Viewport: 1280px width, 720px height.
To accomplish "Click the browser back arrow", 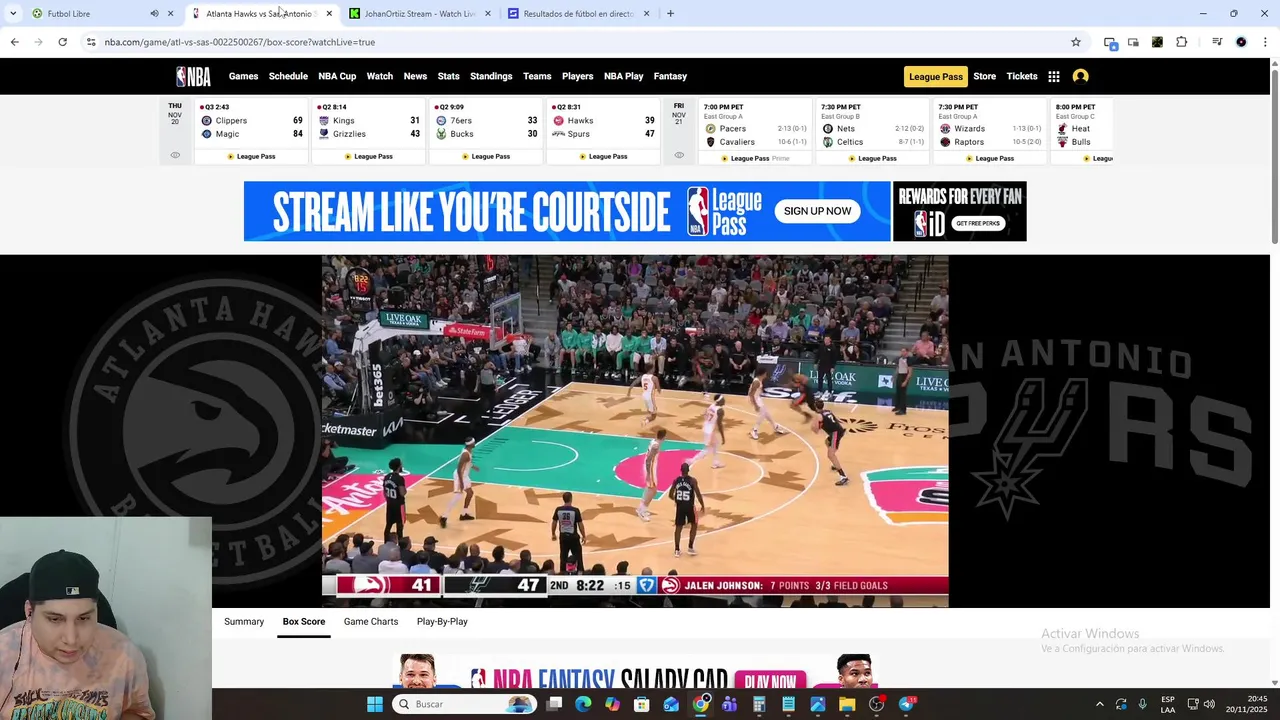I will (x=14, y=42).
